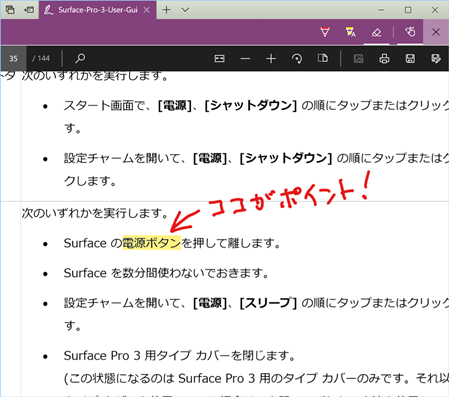The image size is (449, 397).
Task: Switch the page view layout
Action: [x=323, y=59]
